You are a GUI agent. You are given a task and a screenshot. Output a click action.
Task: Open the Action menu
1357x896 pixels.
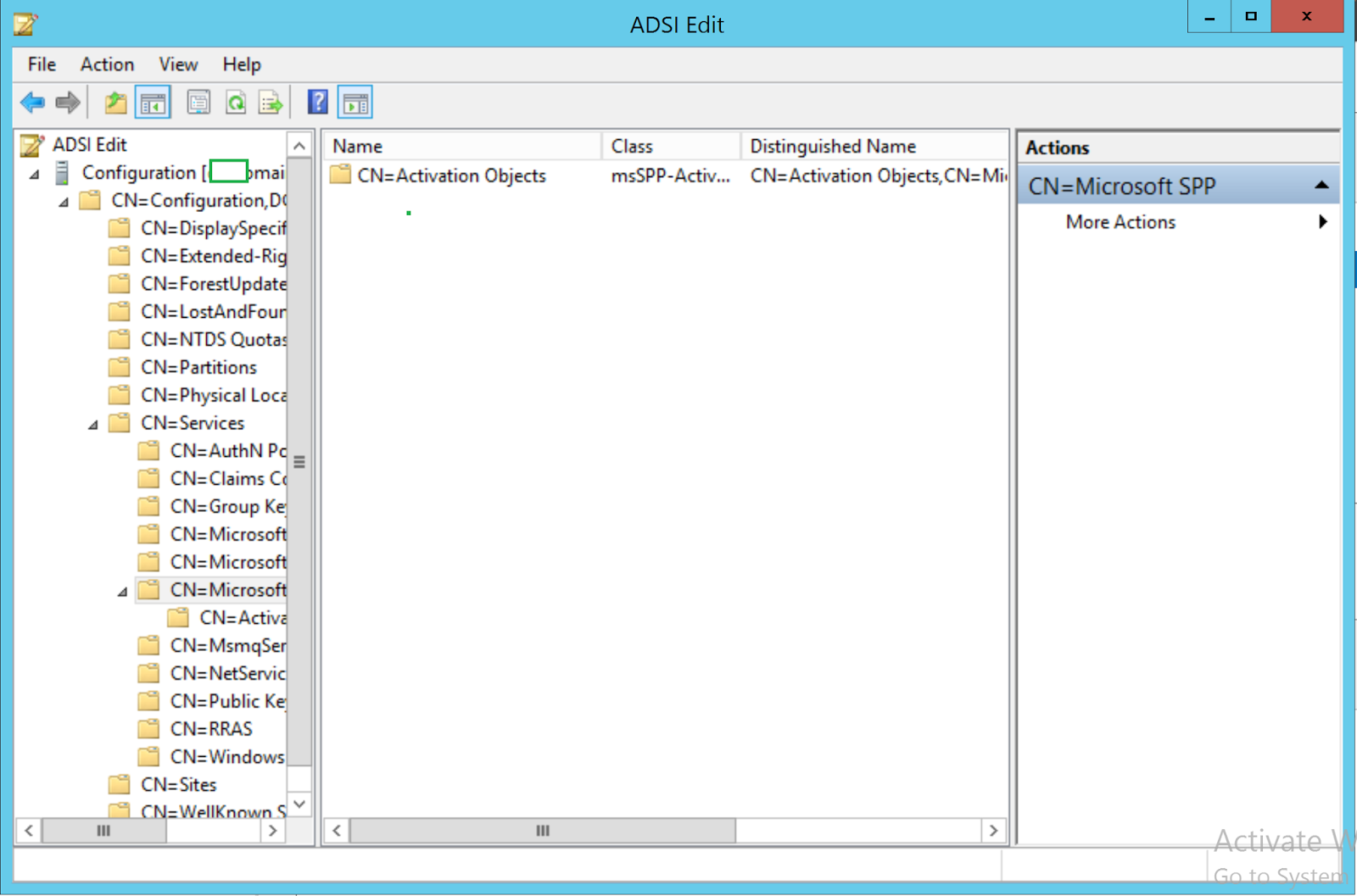[x=107, y=64]
